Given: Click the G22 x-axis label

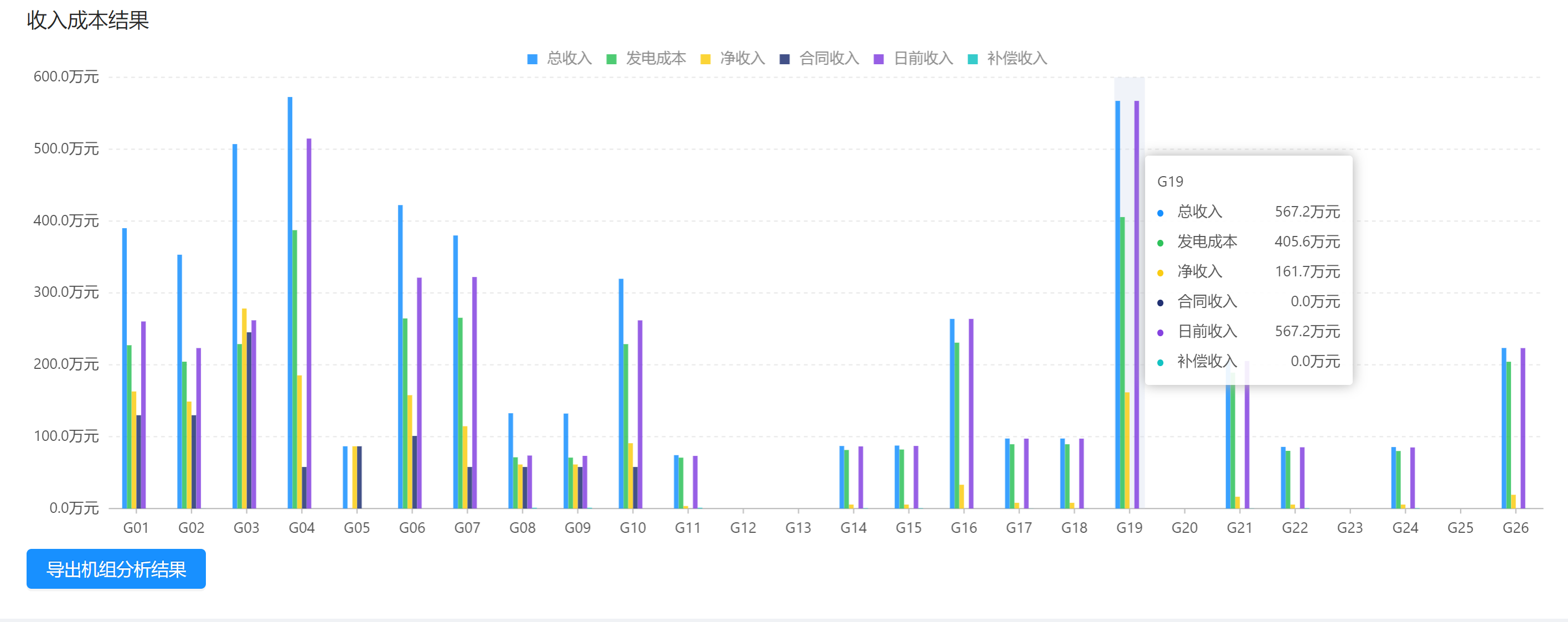Looking at the screenshot, I should click(x=1295, y=528).
